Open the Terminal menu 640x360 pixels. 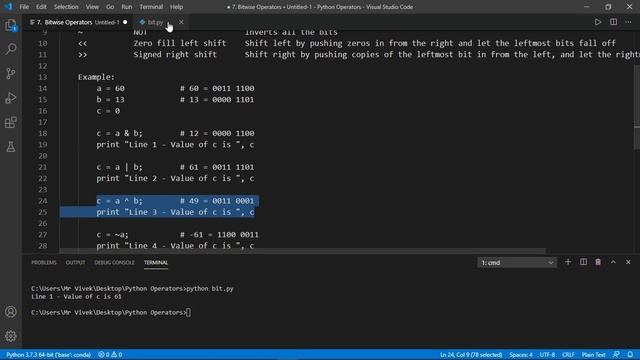point(151,7)
